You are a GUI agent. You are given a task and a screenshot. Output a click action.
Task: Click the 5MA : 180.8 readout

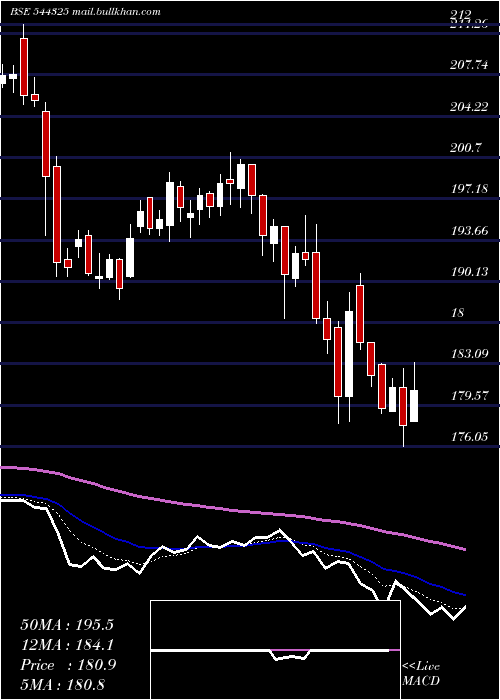tap(62, 684)
